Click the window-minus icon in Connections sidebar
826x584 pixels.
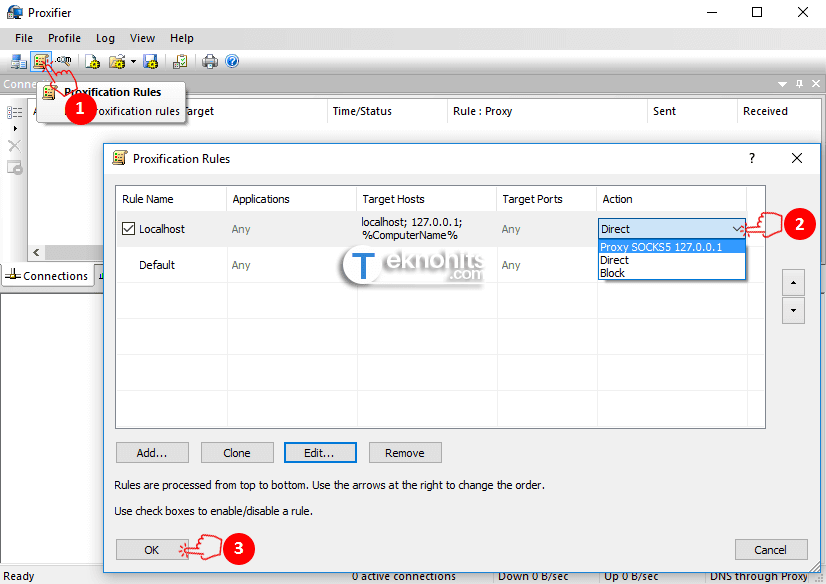(15, 167)
